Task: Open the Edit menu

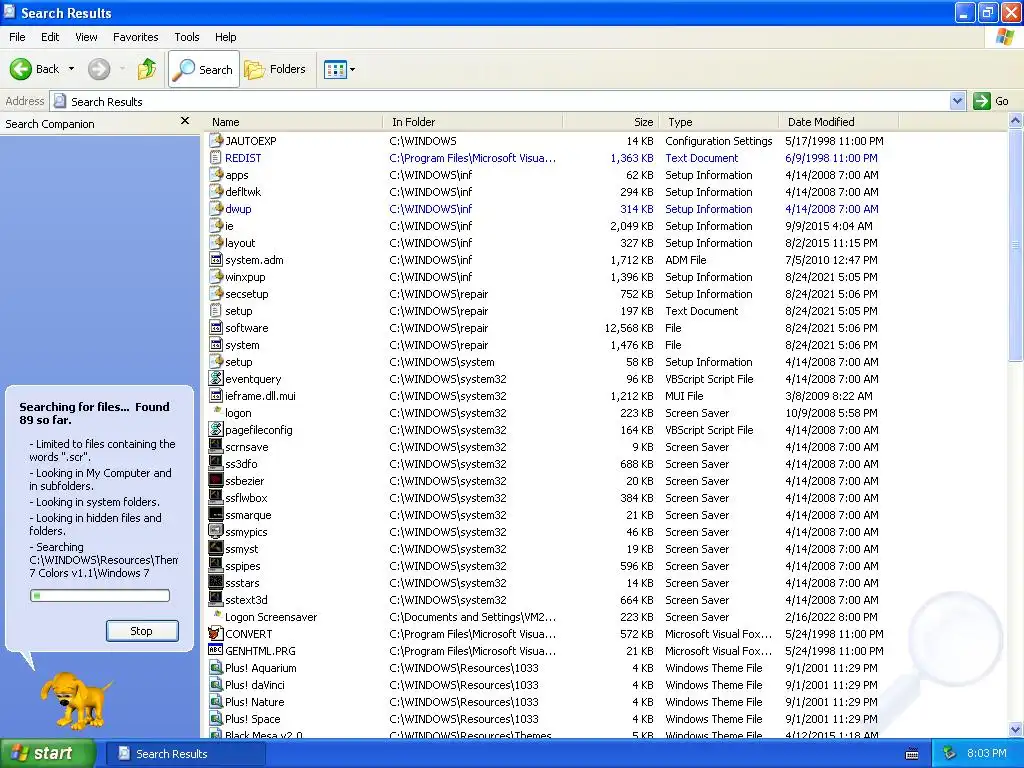Action: 50,37
